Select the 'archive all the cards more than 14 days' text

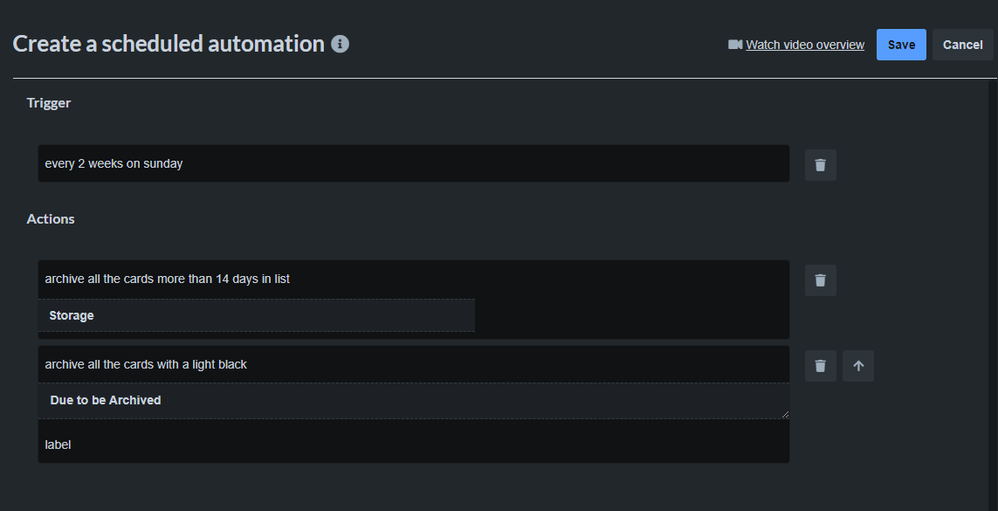(167, 279)
